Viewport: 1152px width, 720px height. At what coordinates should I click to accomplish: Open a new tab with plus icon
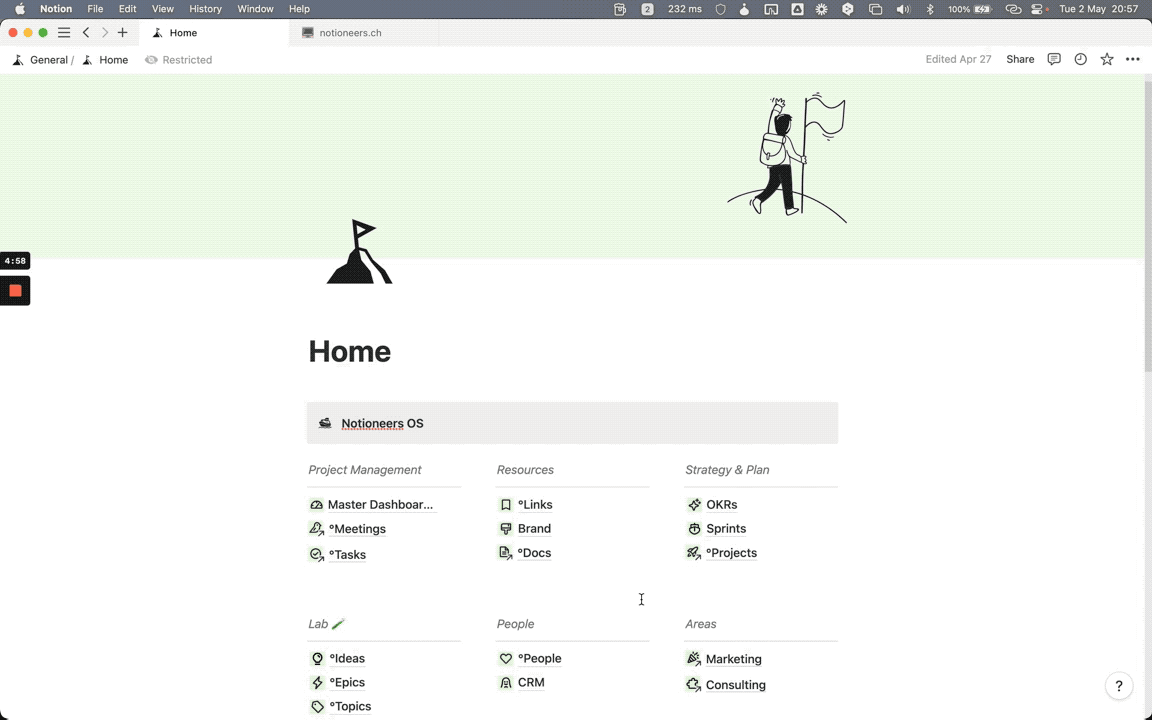[x=123, y=32]
